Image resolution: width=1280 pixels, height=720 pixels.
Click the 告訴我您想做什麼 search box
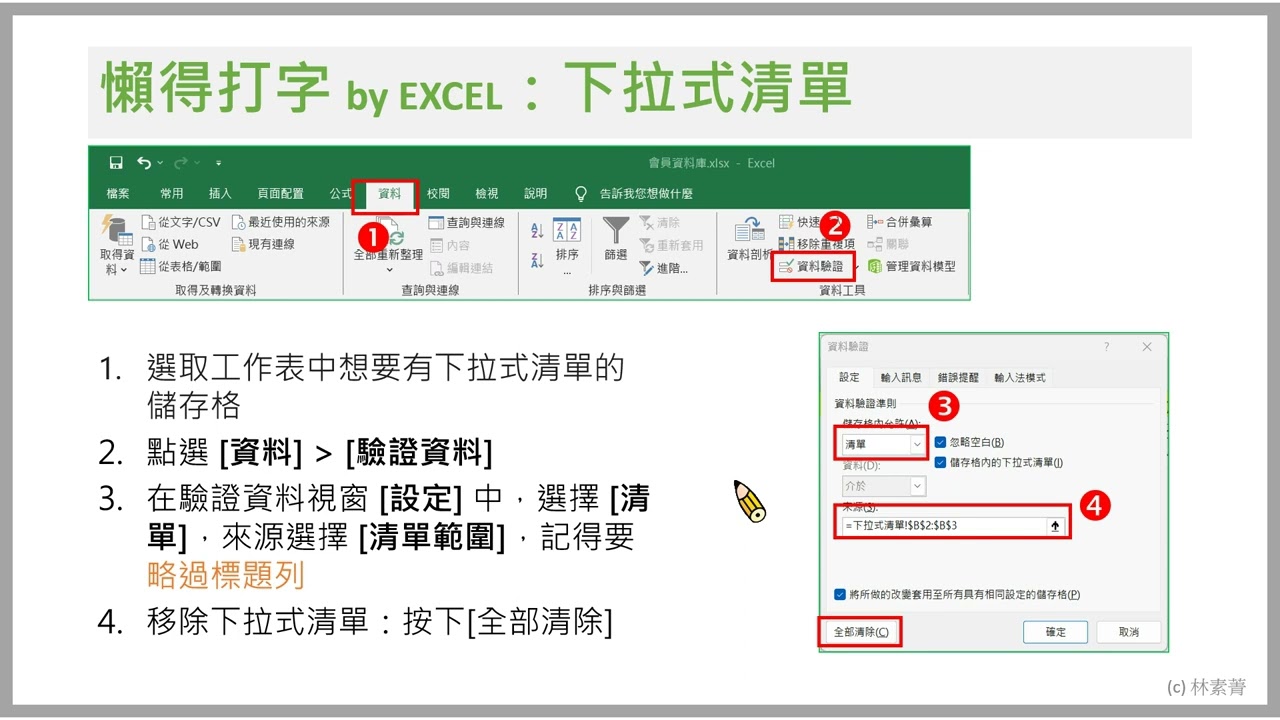636,194
